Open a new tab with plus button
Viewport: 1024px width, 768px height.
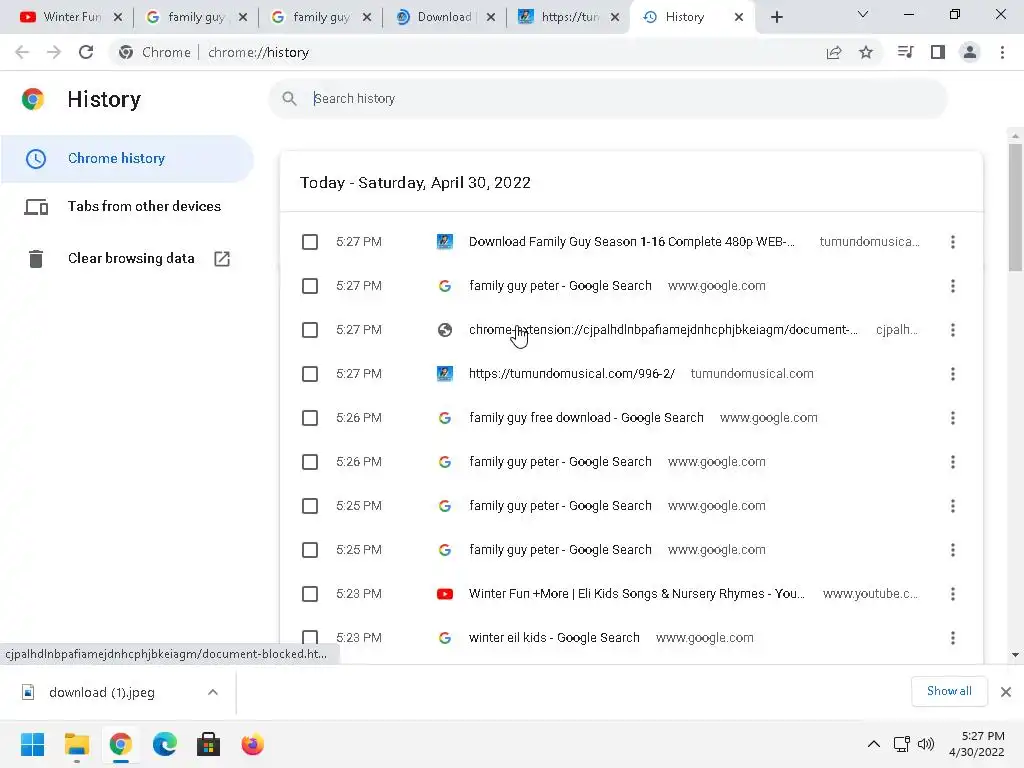tap(776, 17)
